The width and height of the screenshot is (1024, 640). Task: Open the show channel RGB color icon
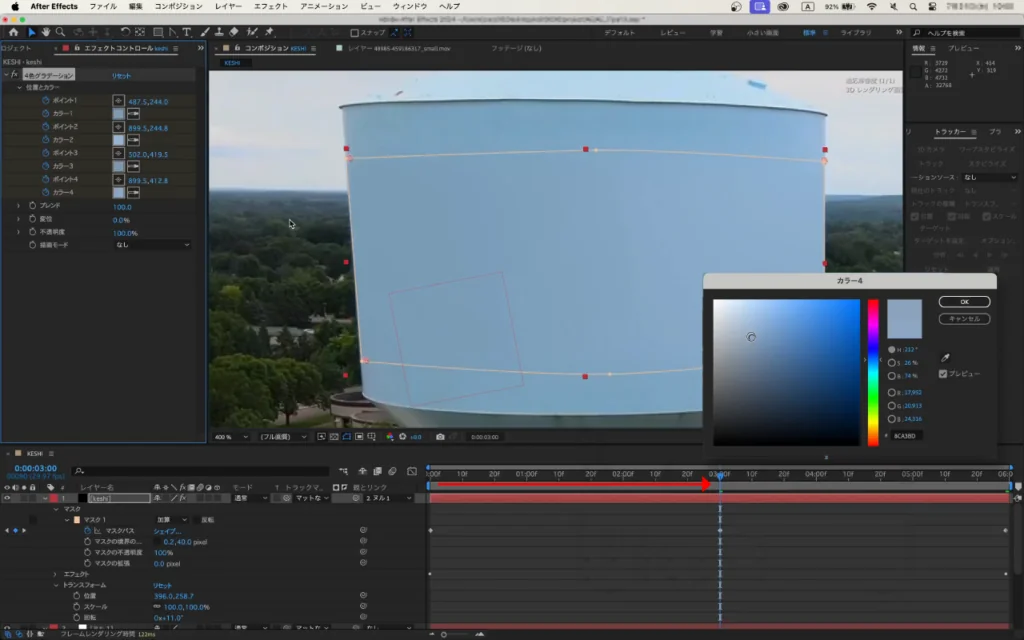[x=390, y=437]
